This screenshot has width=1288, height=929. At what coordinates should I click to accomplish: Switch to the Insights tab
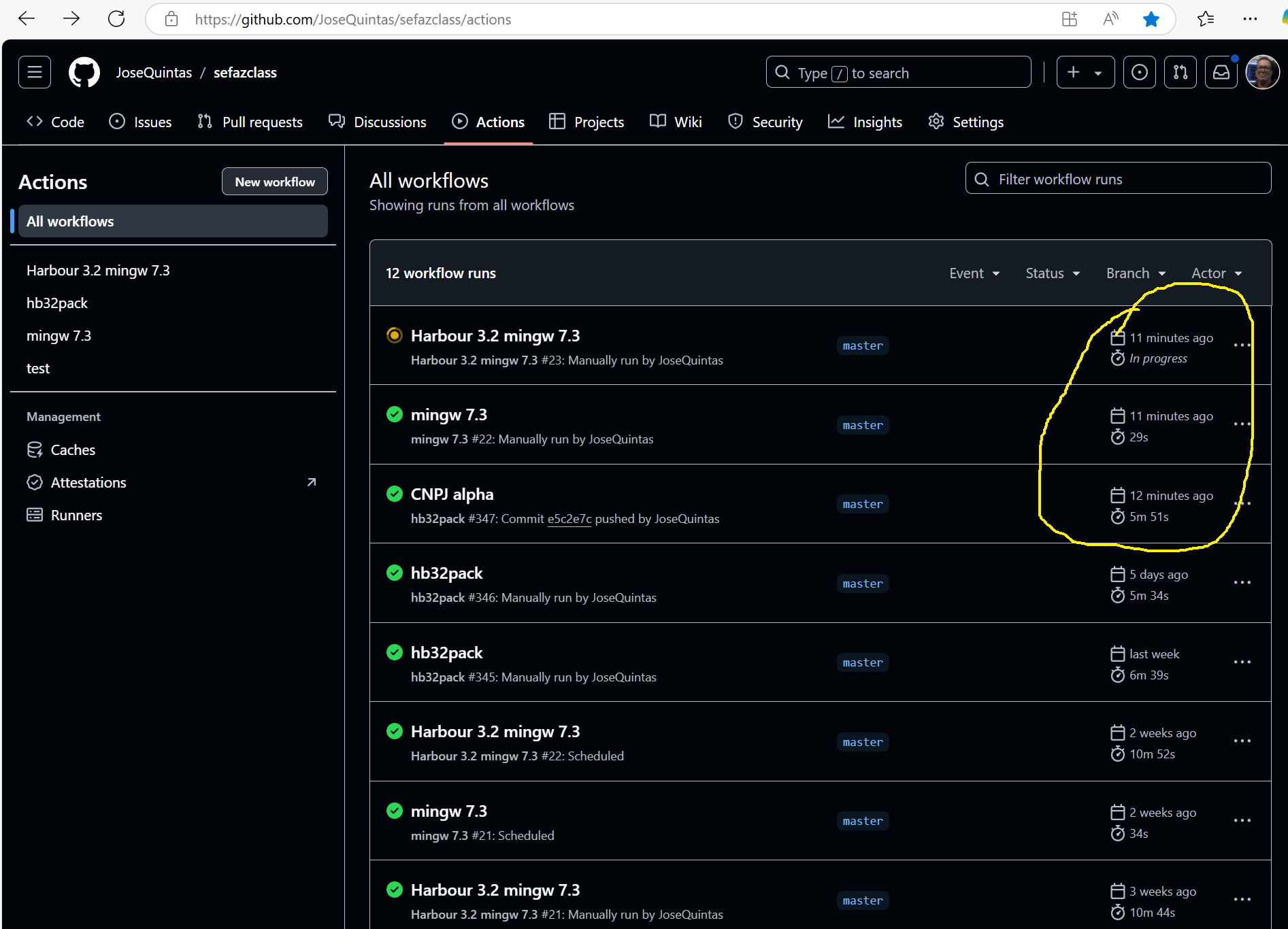865,122
